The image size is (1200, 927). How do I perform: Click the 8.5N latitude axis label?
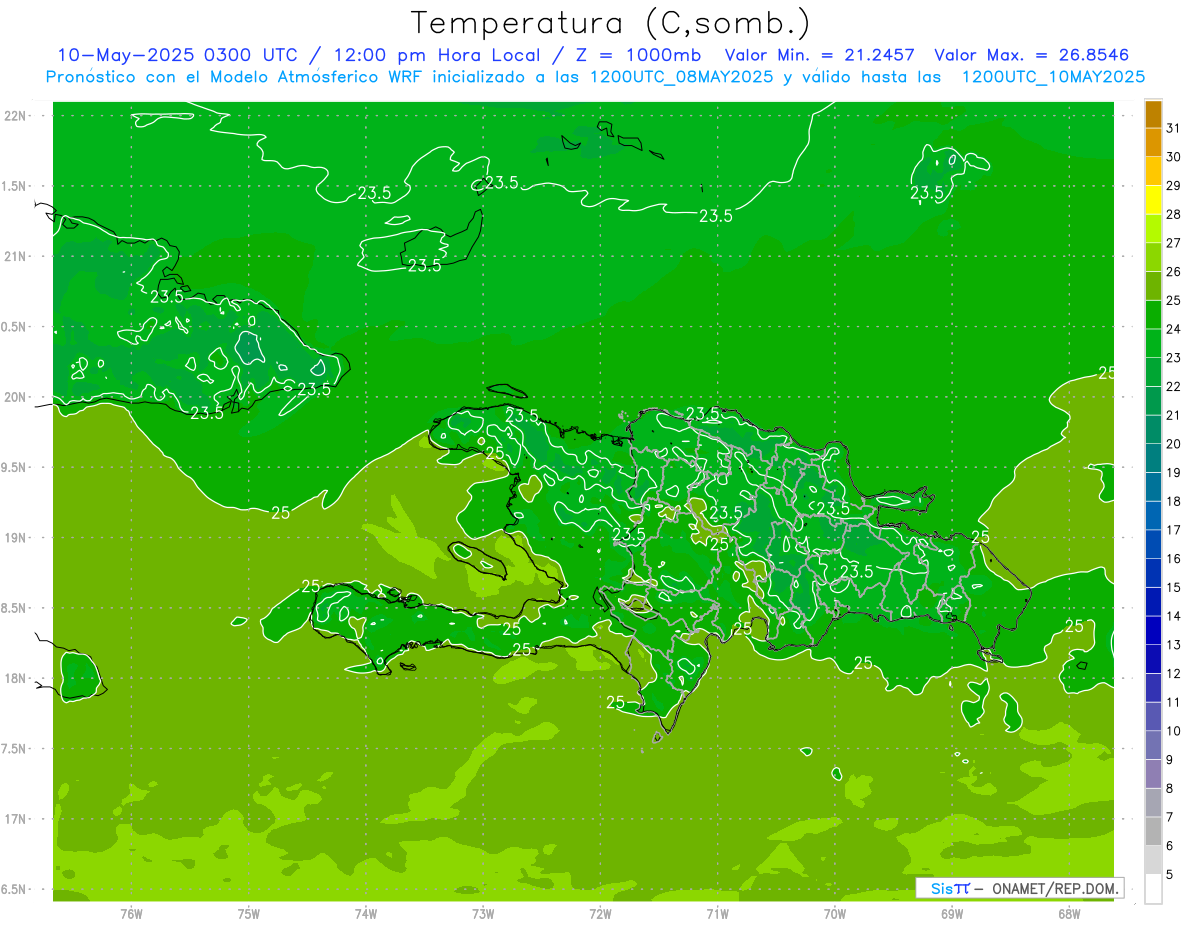pos(15,608)
